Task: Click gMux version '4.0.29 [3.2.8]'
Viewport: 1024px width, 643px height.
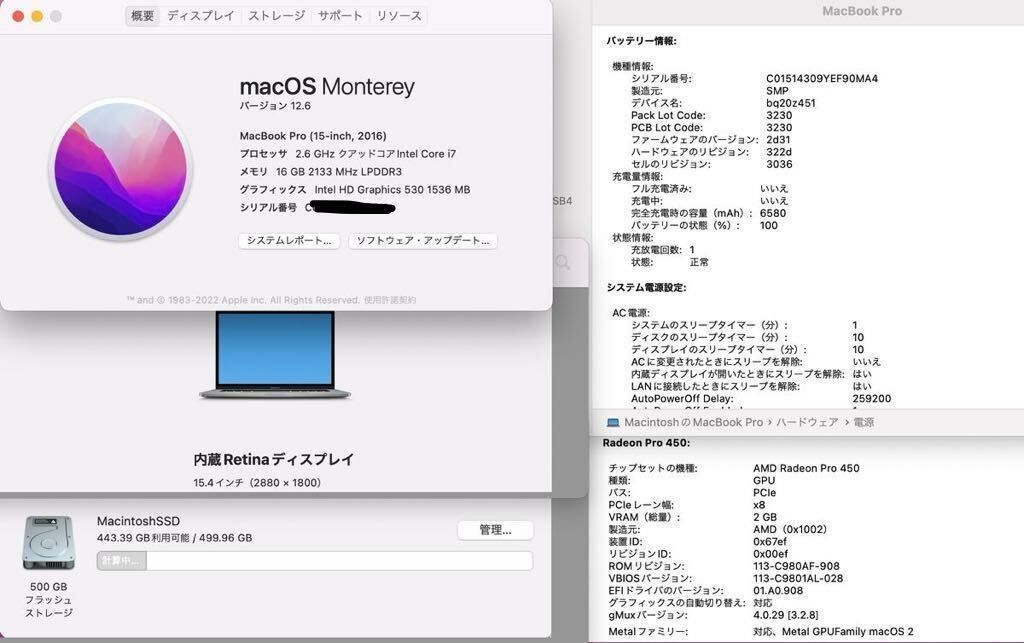Action: [x=786, y=615]
